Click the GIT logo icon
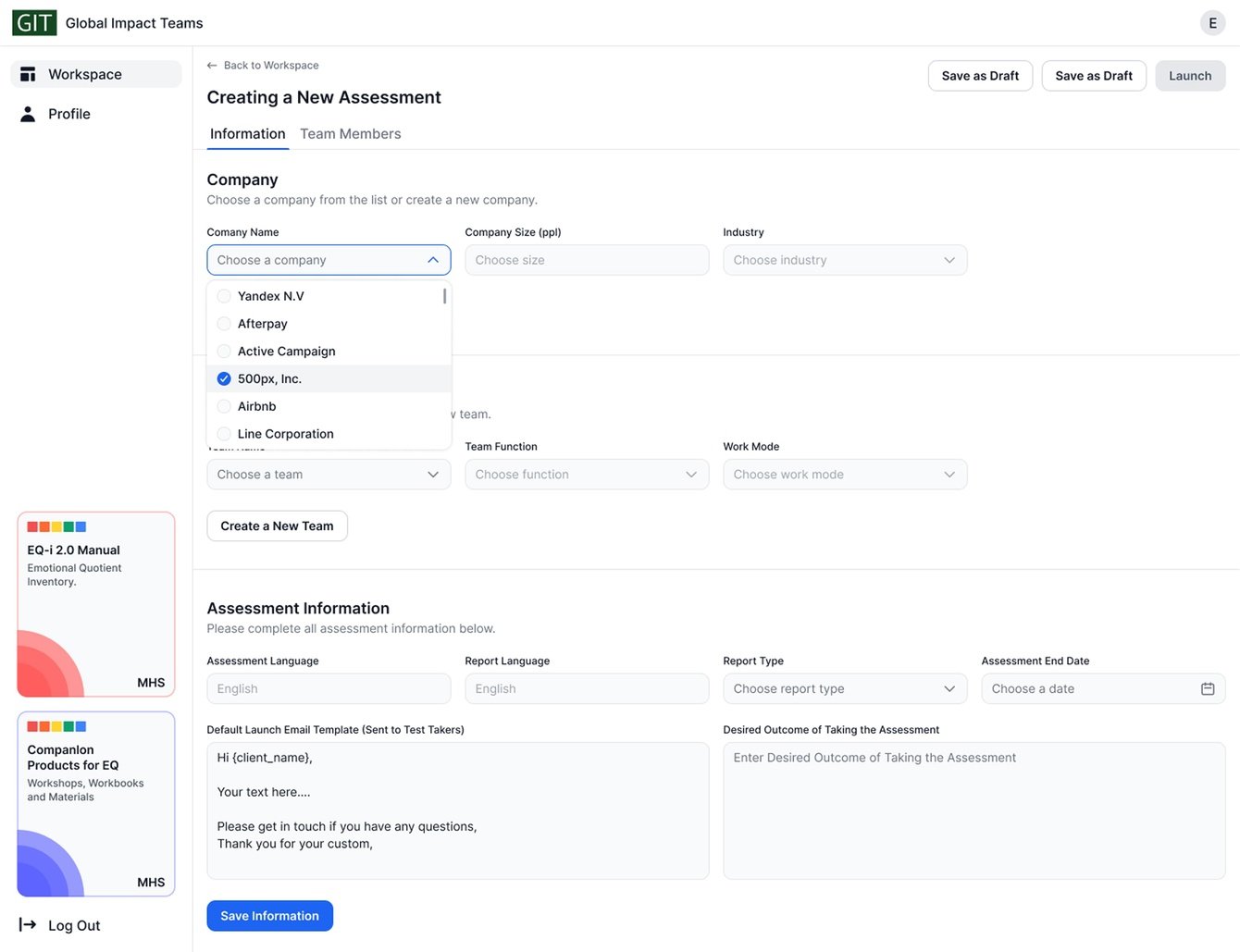 click(34, 23)
